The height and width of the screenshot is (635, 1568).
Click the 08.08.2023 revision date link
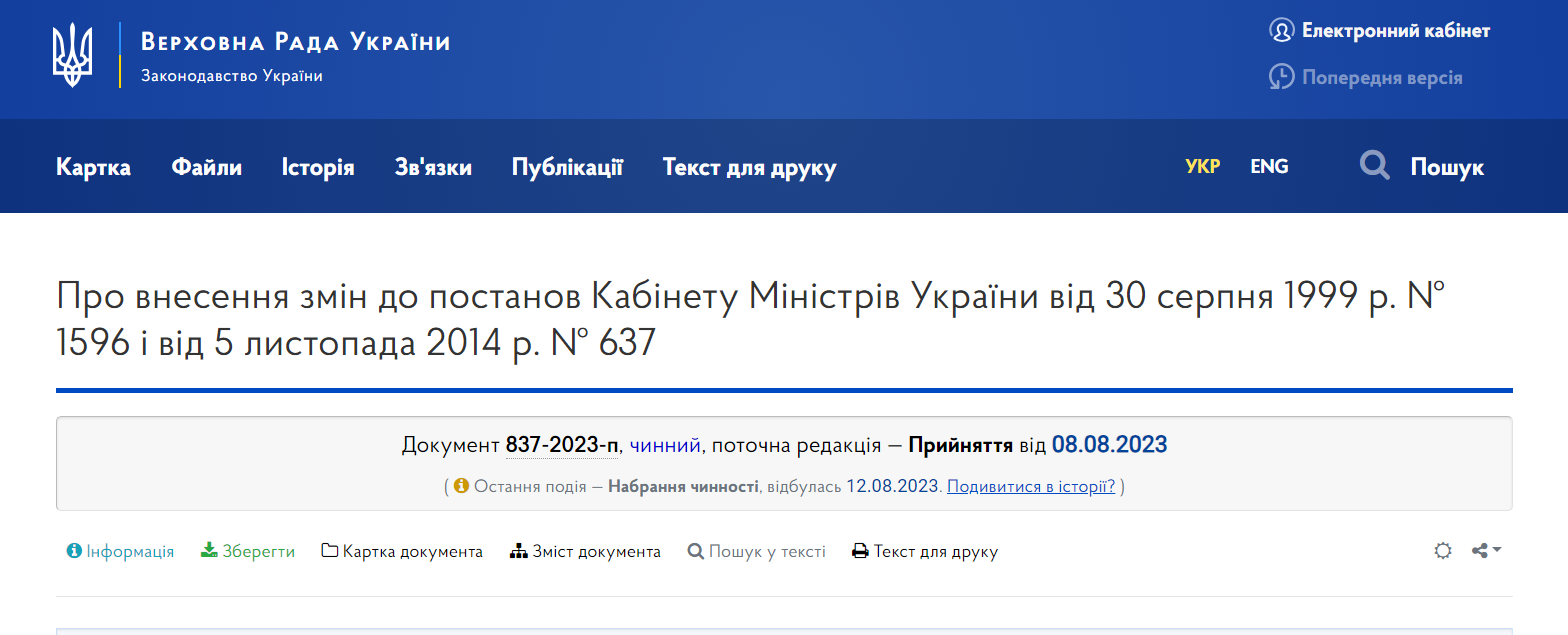pos(1109,445)
